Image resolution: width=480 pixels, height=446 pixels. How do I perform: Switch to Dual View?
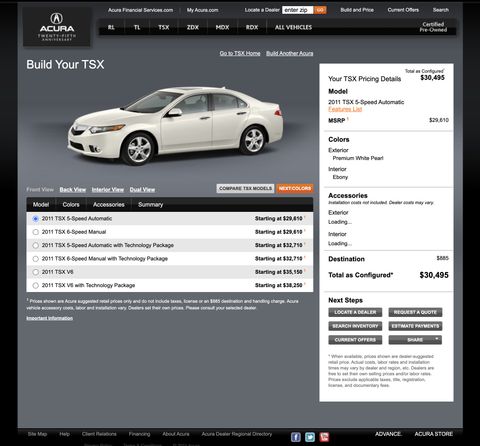click(x=142, y=190)
